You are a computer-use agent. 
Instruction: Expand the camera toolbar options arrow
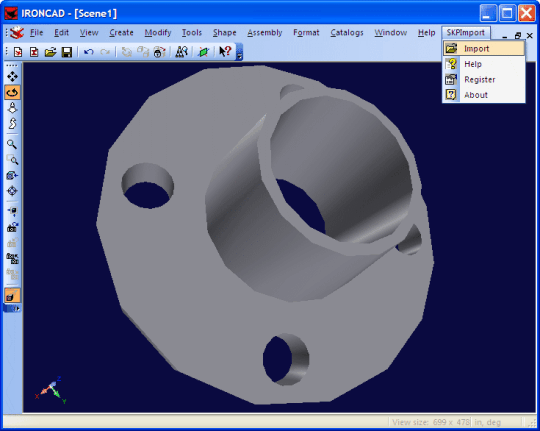click(x=13, y=309)
